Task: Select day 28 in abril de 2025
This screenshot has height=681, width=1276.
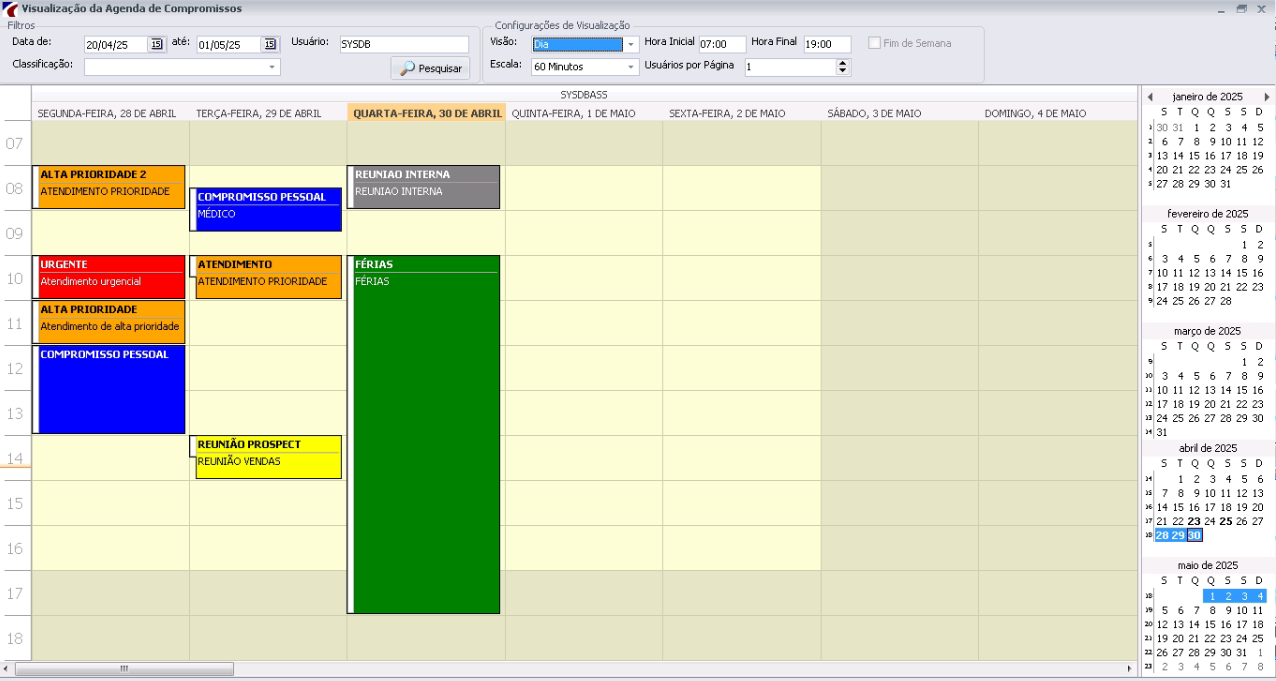Action: click(x=1162, y=536)
